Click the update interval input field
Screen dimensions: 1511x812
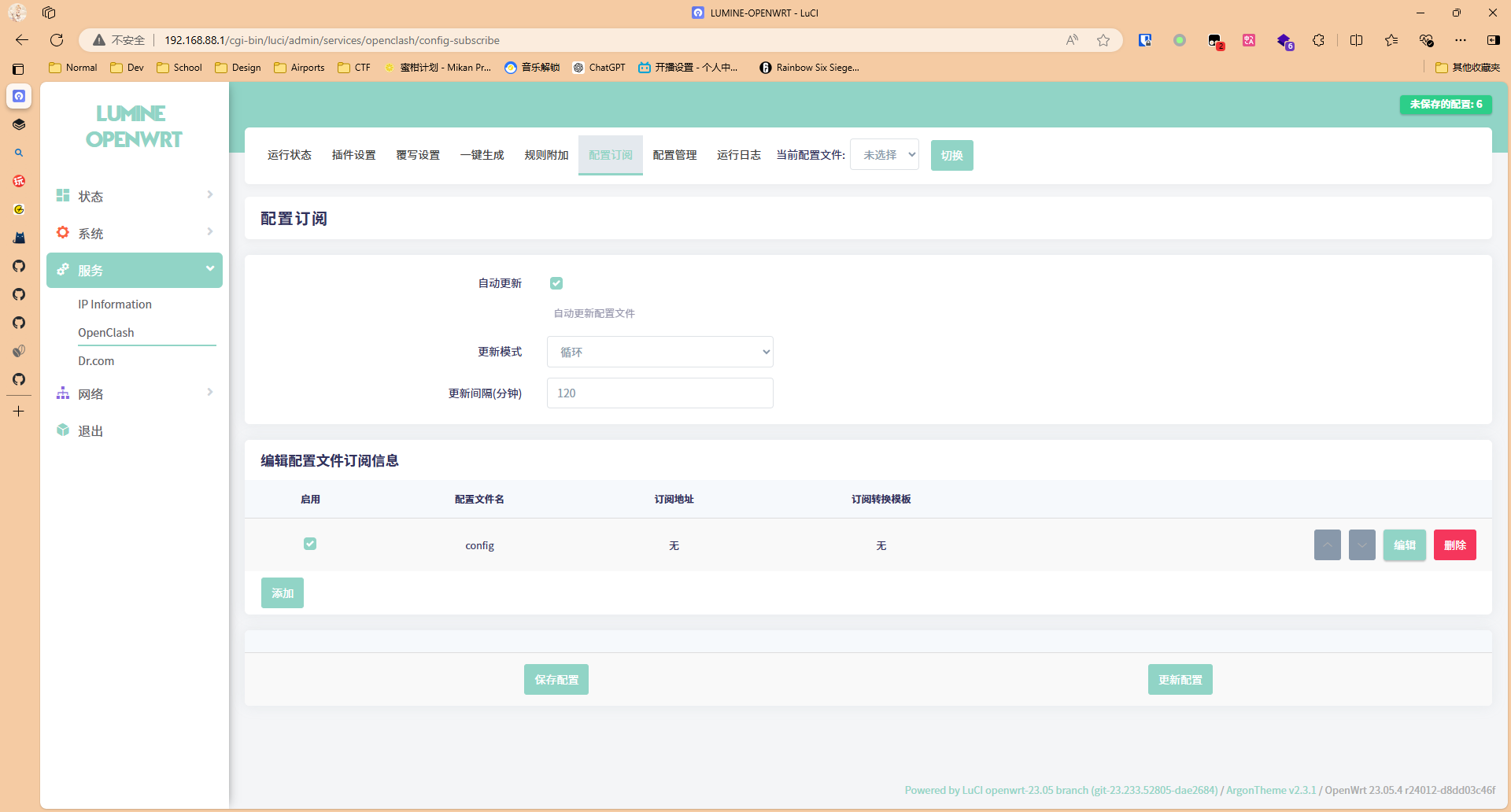coord(659,393)
